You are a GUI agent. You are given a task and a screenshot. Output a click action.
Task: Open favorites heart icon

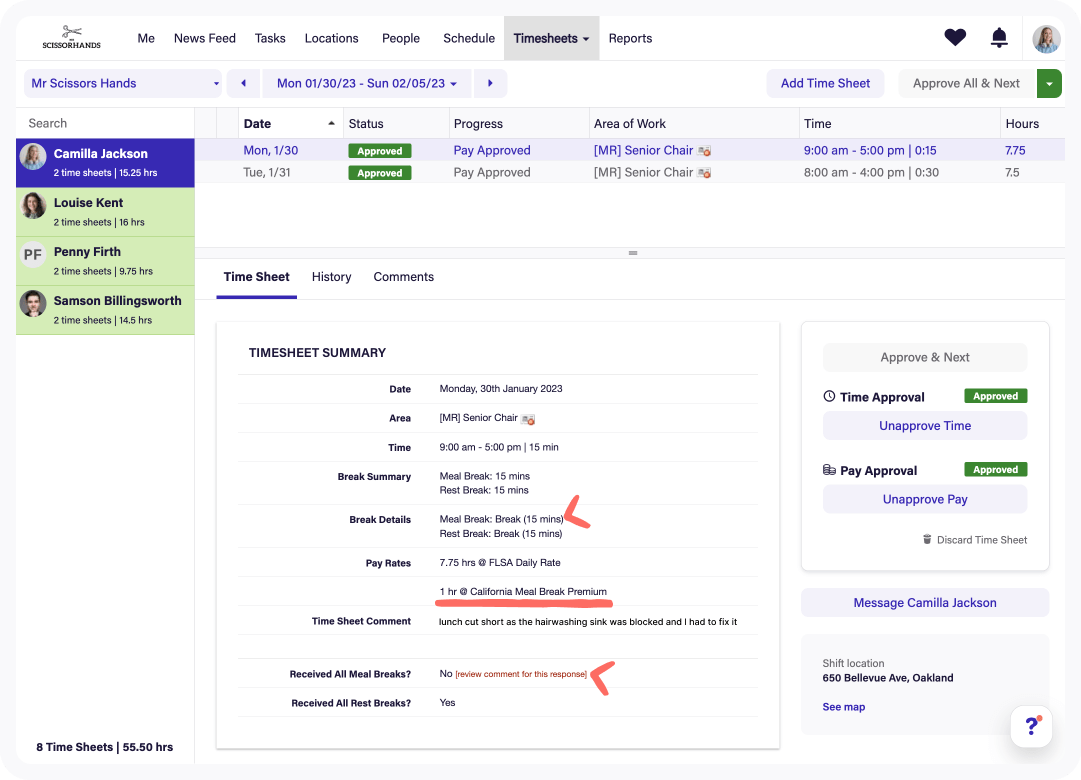click(x=955, y=37)
